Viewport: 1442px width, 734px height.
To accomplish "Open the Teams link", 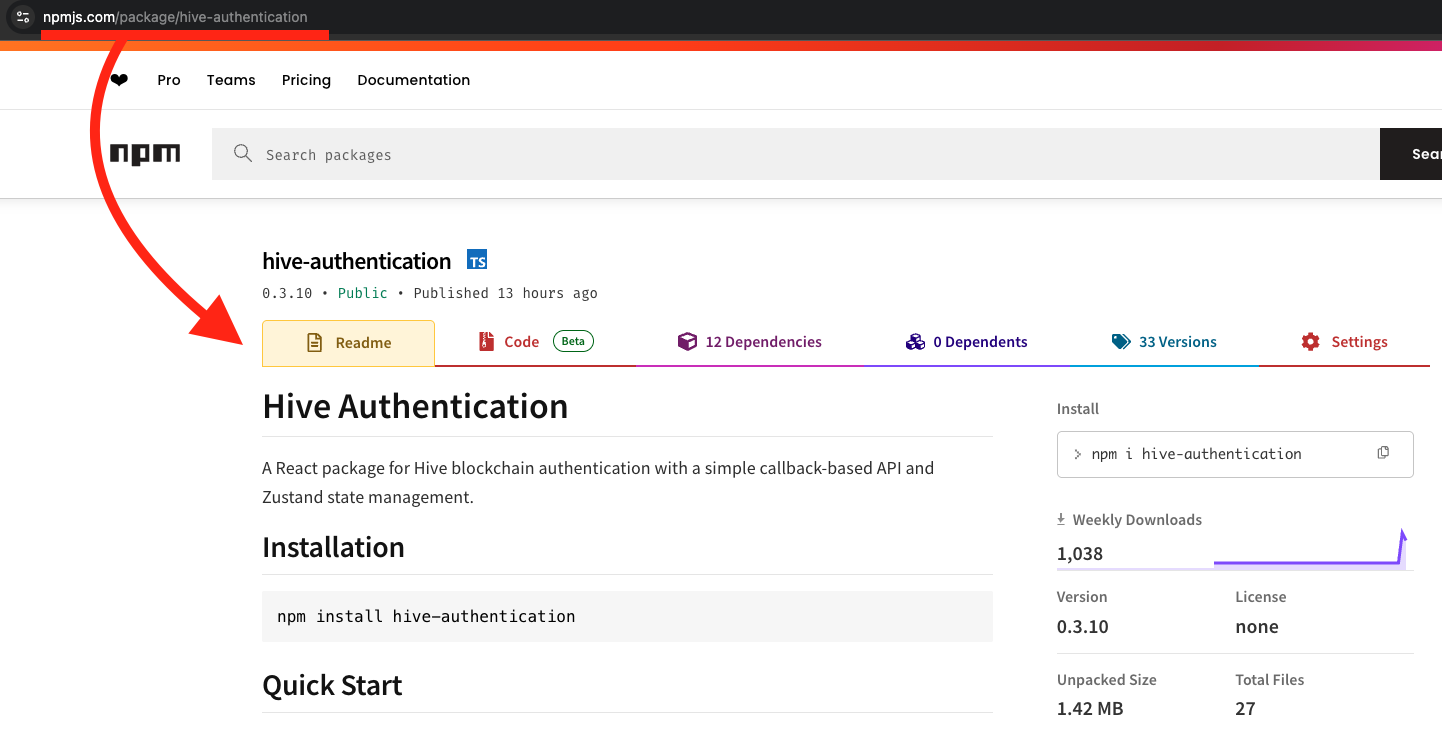I will 231,80.
